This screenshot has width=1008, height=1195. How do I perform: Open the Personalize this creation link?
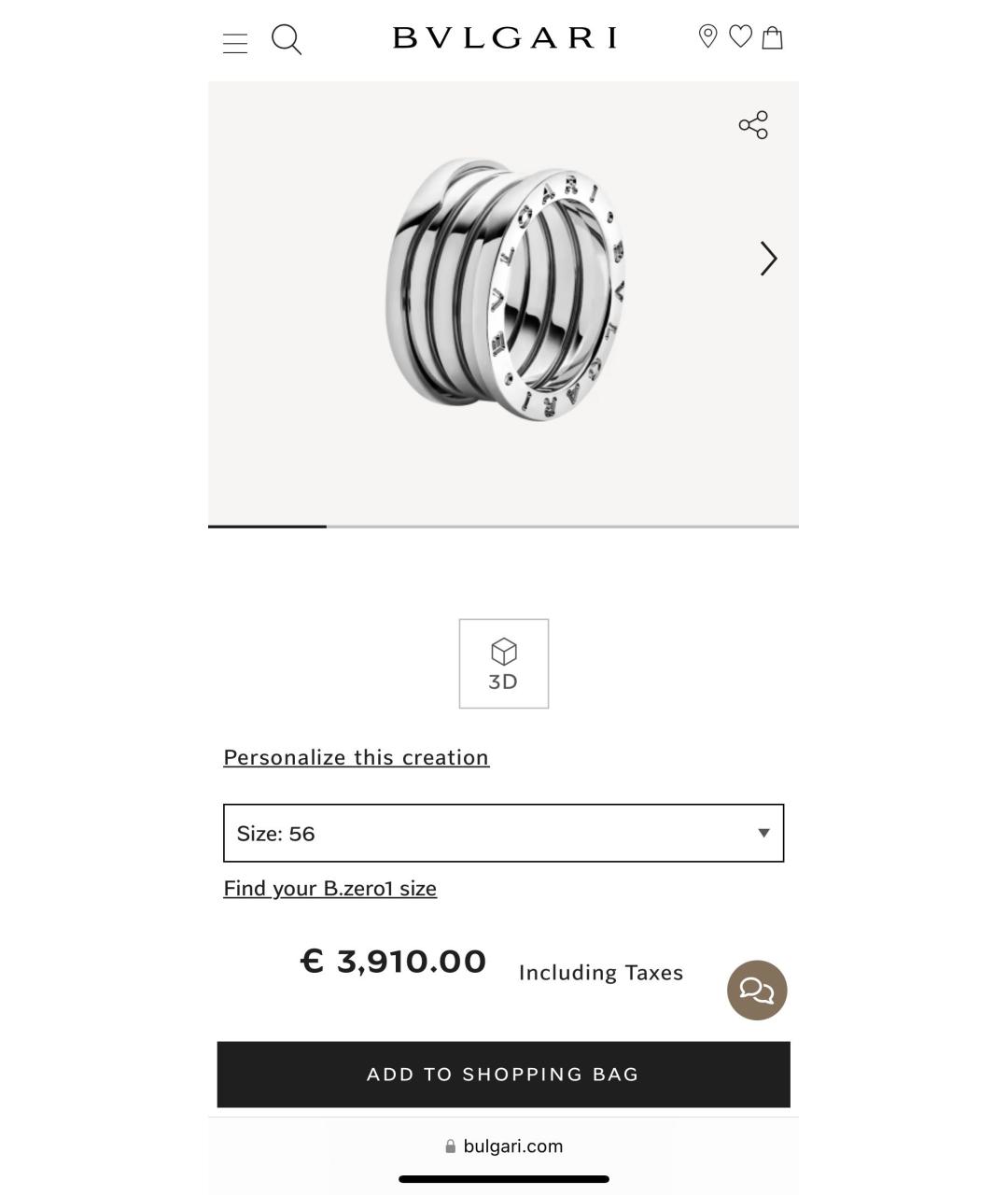356,757
